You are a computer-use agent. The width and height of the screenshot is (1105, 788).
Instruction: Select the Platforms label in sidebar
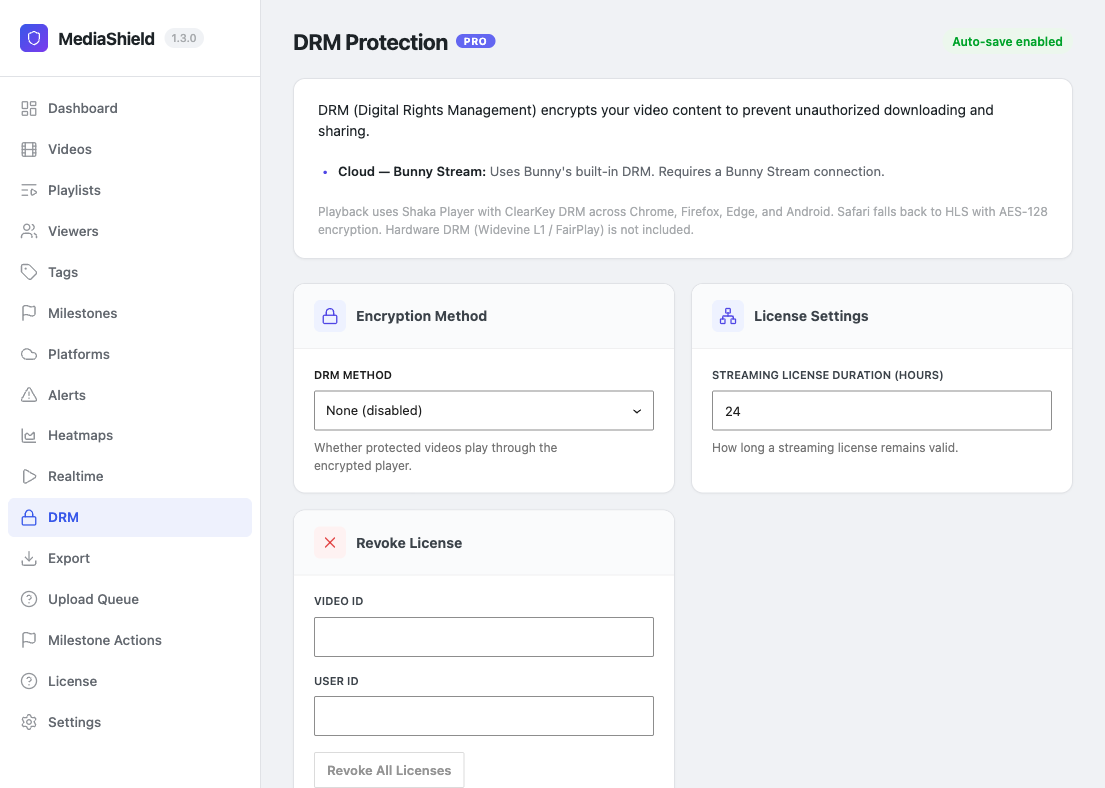point(79,354)
